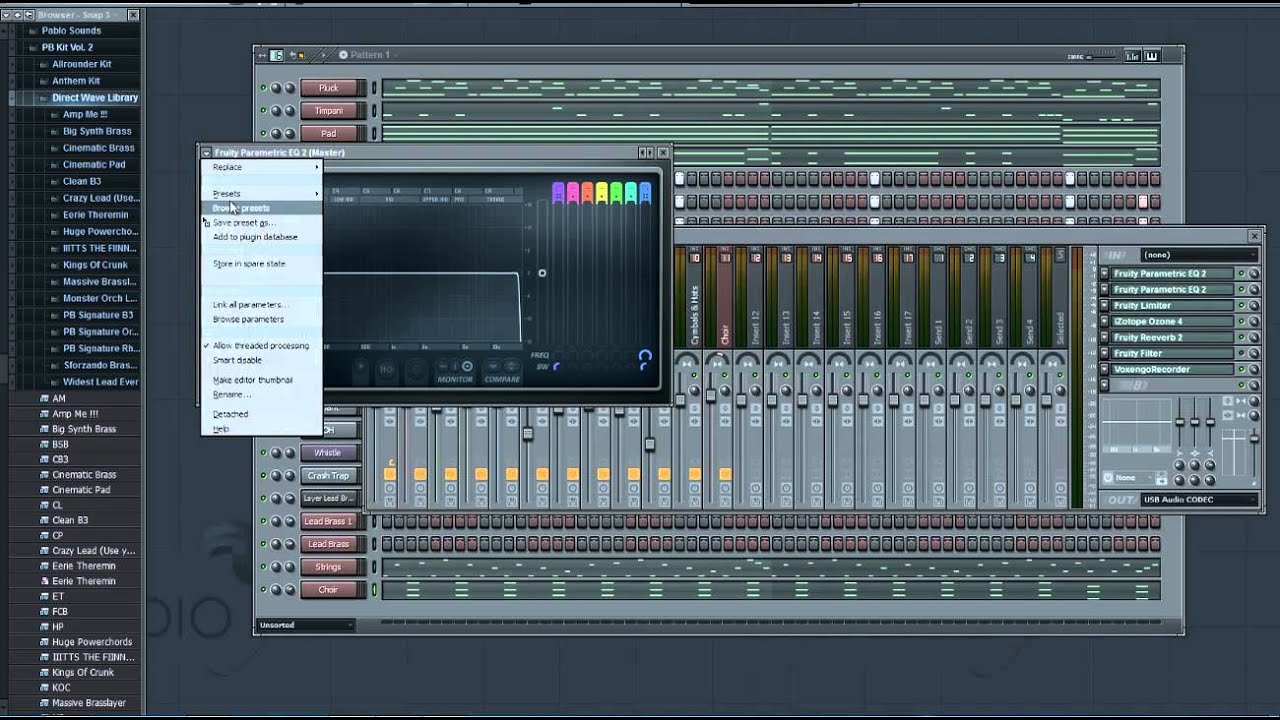Disable the Fruity Limiter effect LED
The image size is (1280, 720).
pos(1241,305)
